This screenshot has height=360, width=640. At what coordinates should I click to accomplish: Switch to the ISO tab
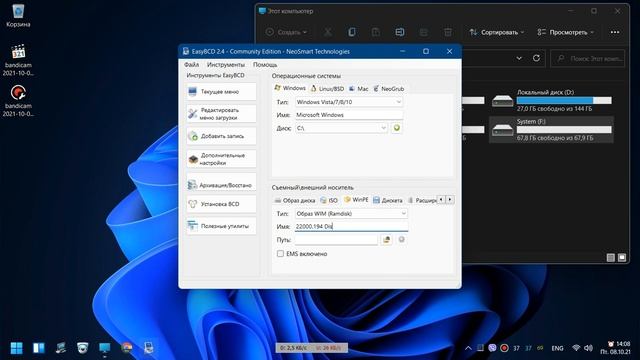click(329, 200)
